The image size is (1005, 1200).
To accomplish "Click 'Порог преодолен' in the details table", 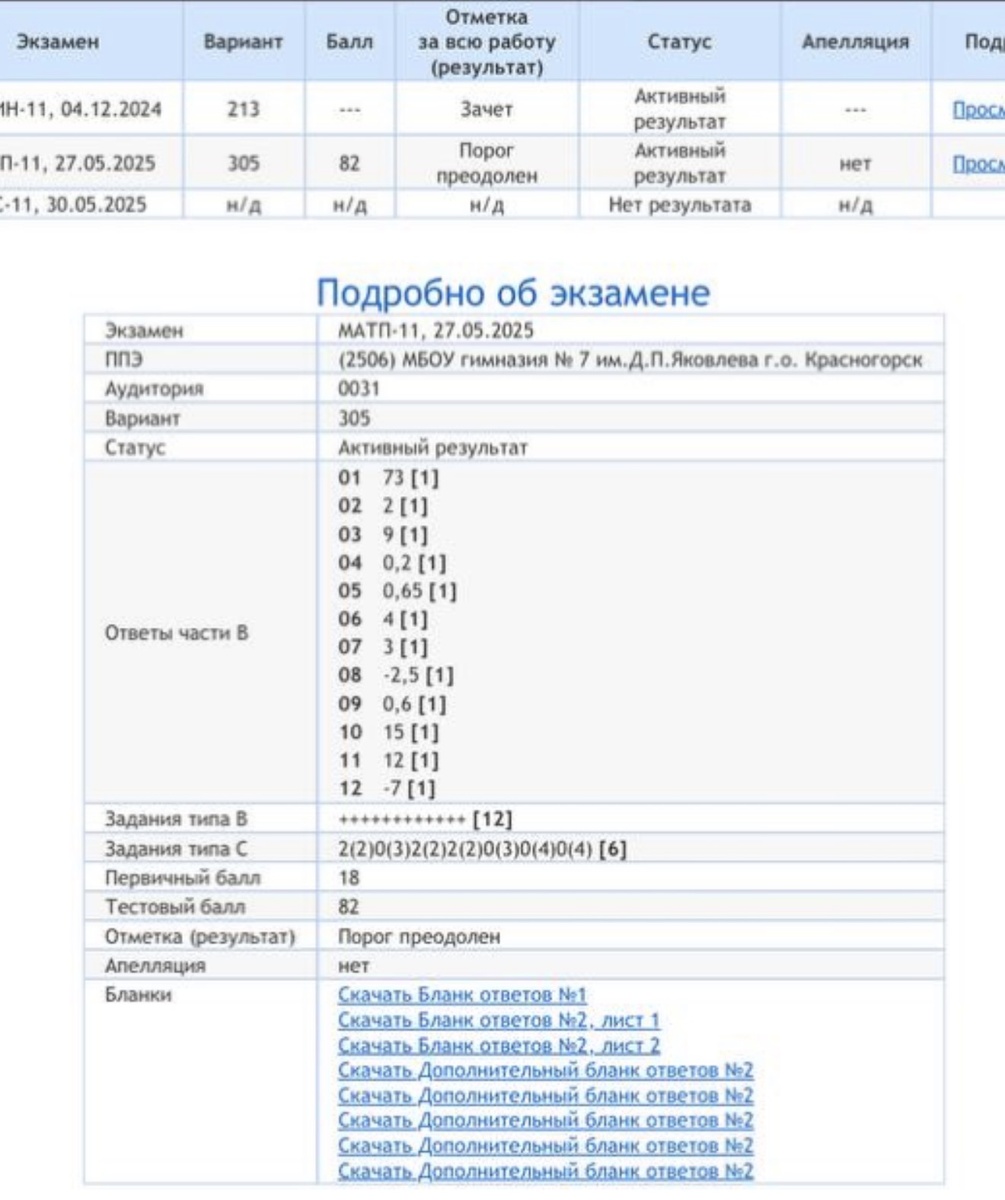I will (420, 937).
